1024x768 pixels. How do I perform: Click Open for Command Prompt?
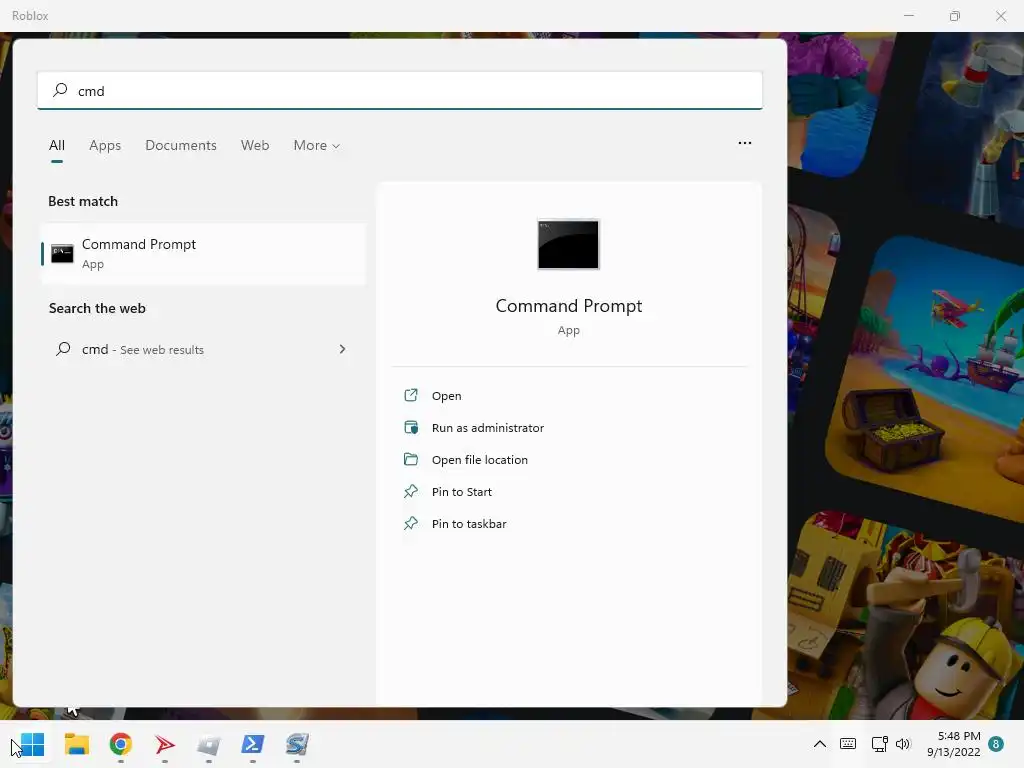click(447, 396)
